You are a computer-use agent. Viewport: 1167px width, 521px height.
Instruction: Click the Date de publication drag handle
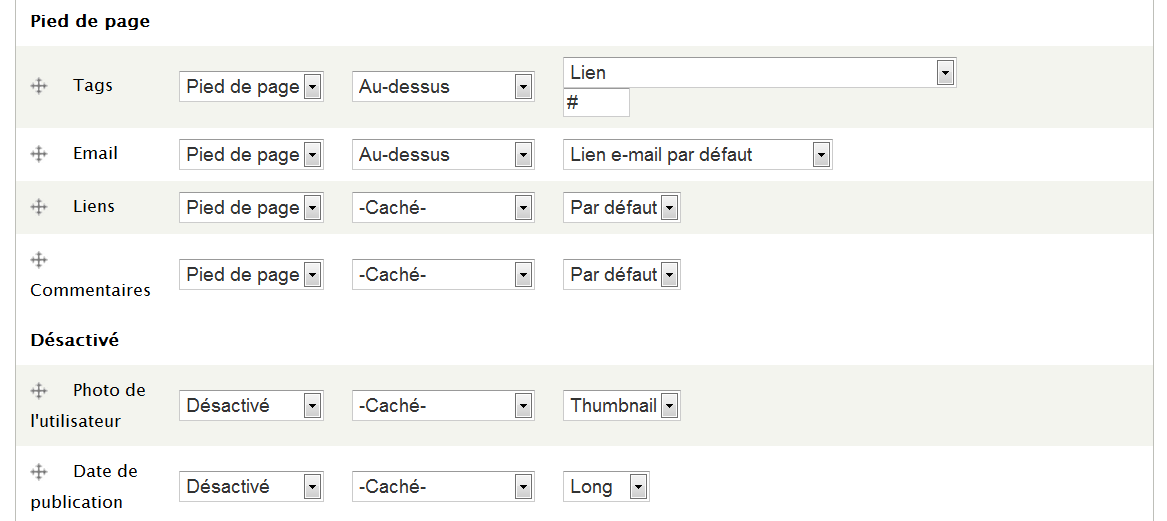tap(39, 472)
